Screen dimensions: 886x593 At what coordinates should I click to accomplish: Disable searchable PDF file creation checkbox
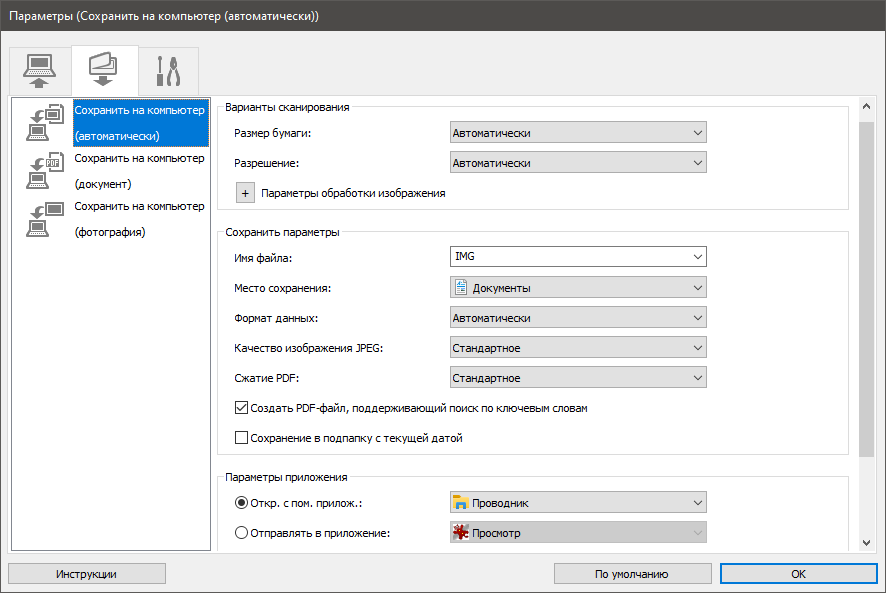coord(241,408)
